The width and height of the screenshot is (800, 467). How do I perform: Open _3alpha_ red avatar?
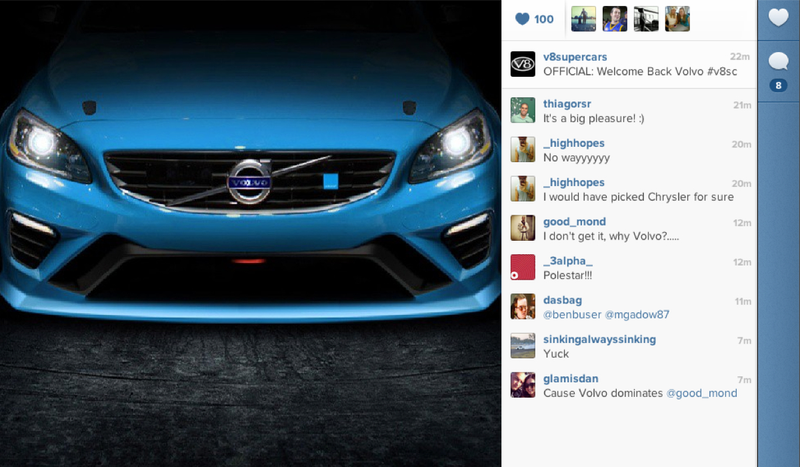tap(523, 267)
